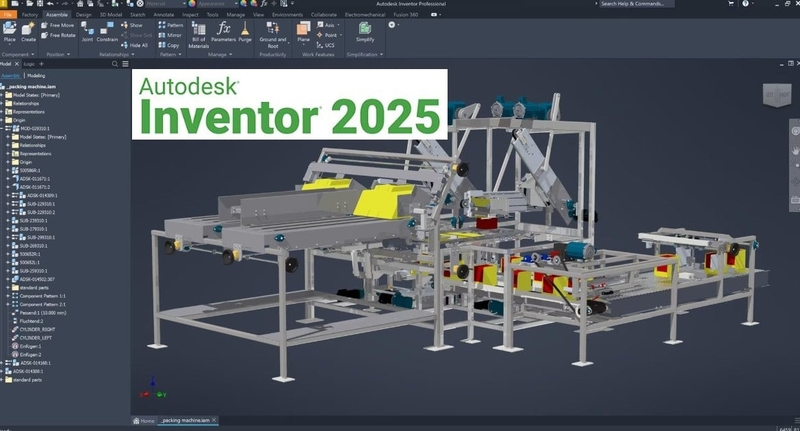800x431 pixels.
Task: Toggle Hide All relationships
Action: tap(135, 45)
